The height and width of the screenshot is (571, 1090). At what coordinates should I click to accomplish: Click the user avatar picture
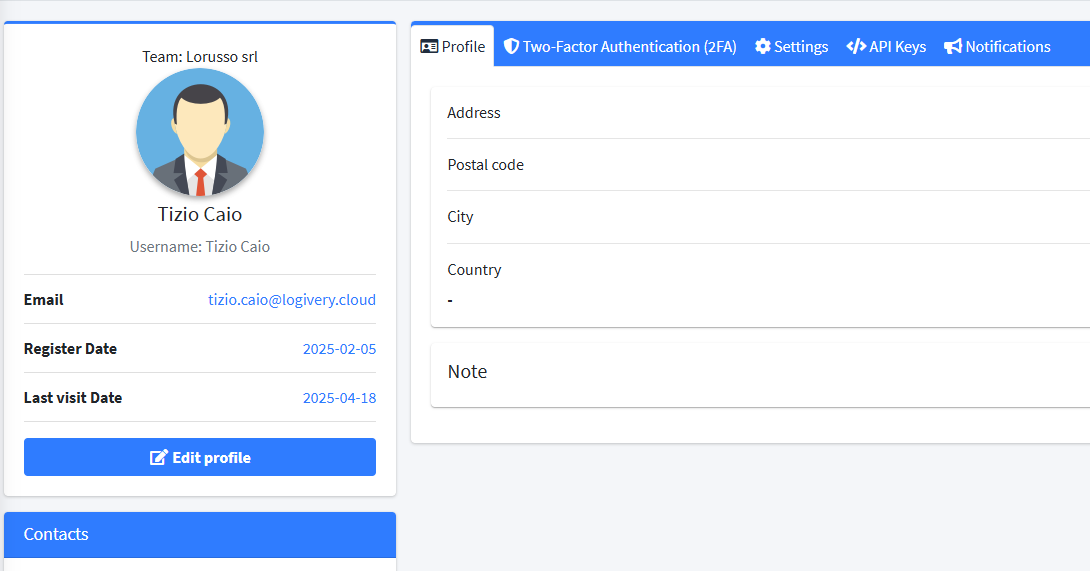200,132
